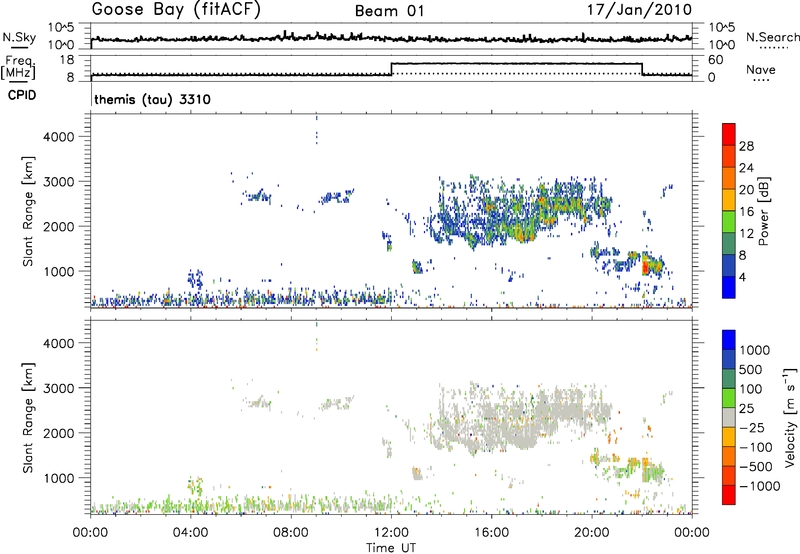Image resolution: width=800 pixels, height=554 pixels.
Task: Click the '-1000' velocity colorbar label
Action: 760,486
